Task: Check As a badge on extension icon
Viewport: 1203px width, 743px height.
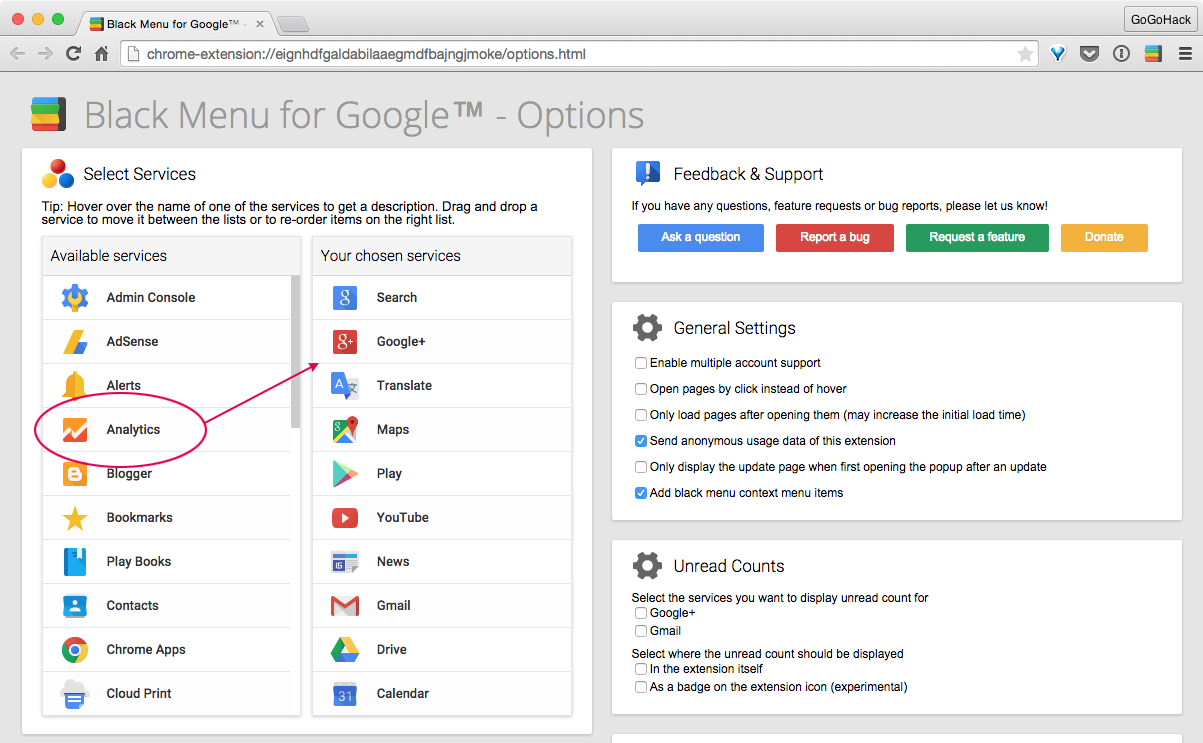Action: 641,687
